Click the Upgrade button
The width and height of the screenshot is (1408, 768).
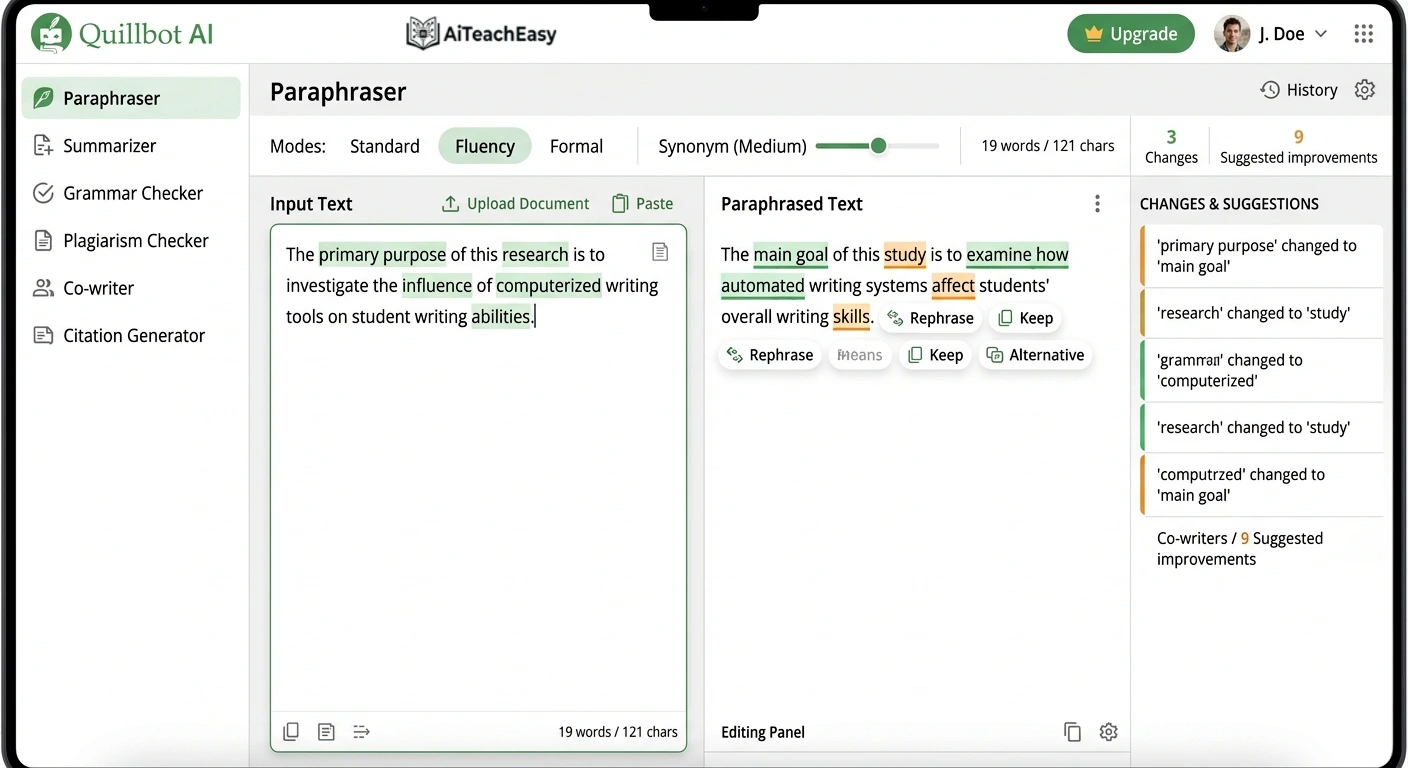[1131, 33]
